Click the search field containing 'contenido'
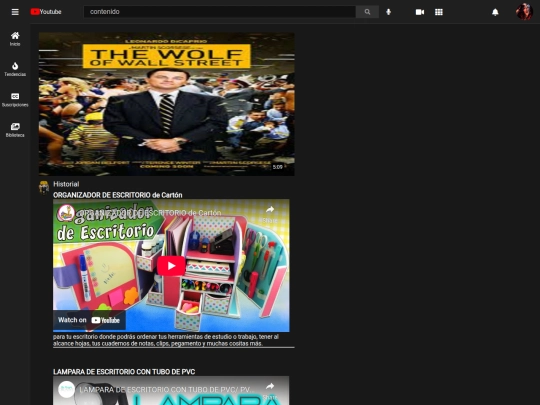Viewport: 540px width, 405px height. [x=220, y=12]
